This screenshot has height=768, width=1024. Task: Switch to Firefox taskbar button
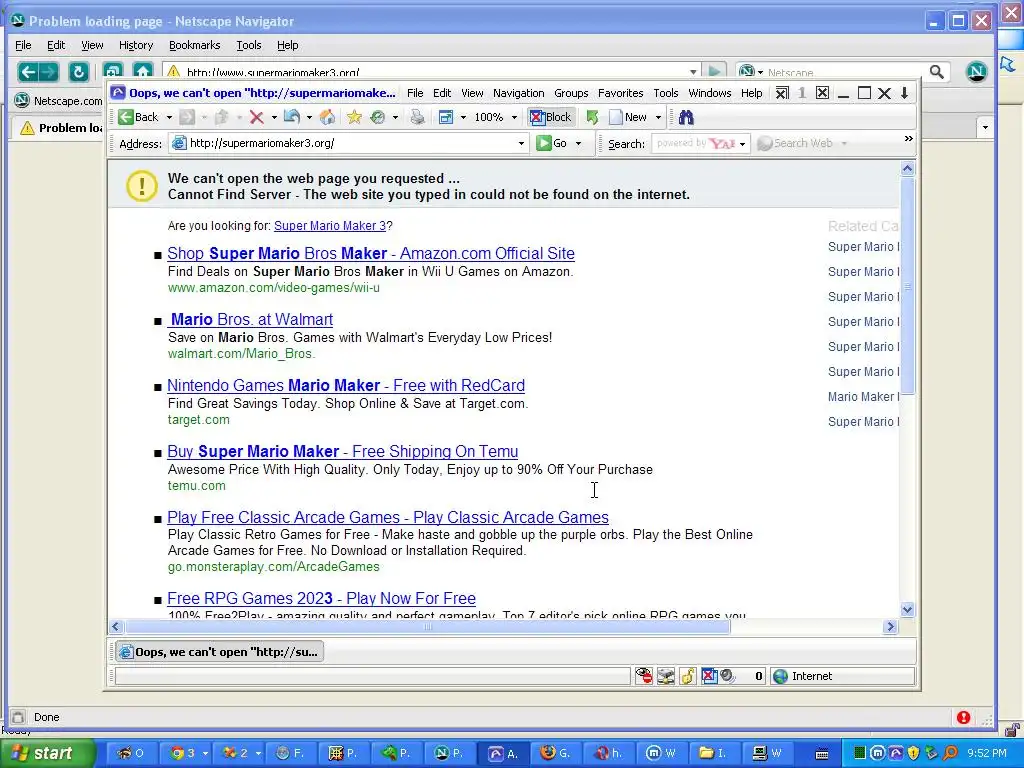click(x=555, y=753)
